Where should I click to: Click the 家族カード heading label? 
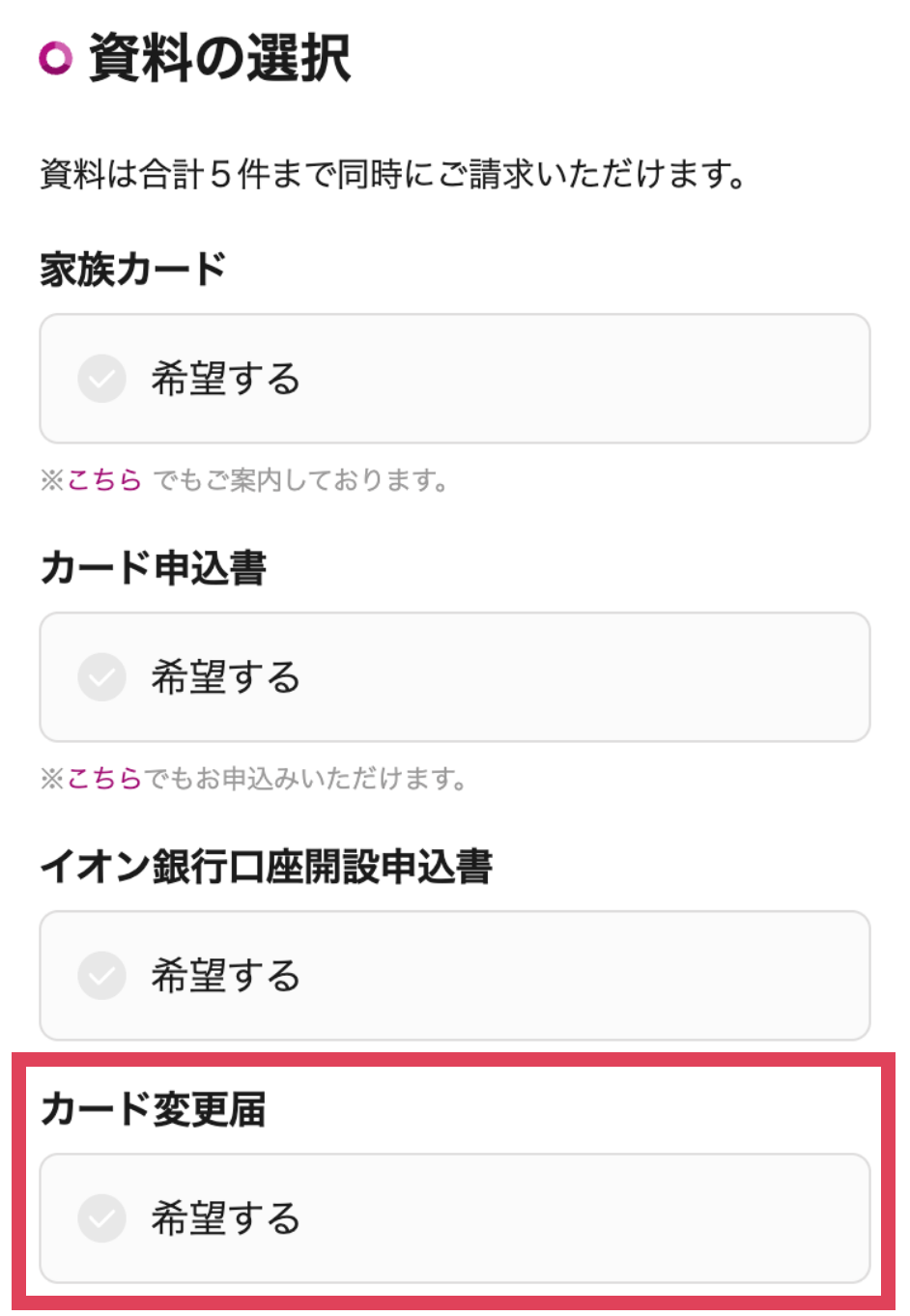(133, 269)
